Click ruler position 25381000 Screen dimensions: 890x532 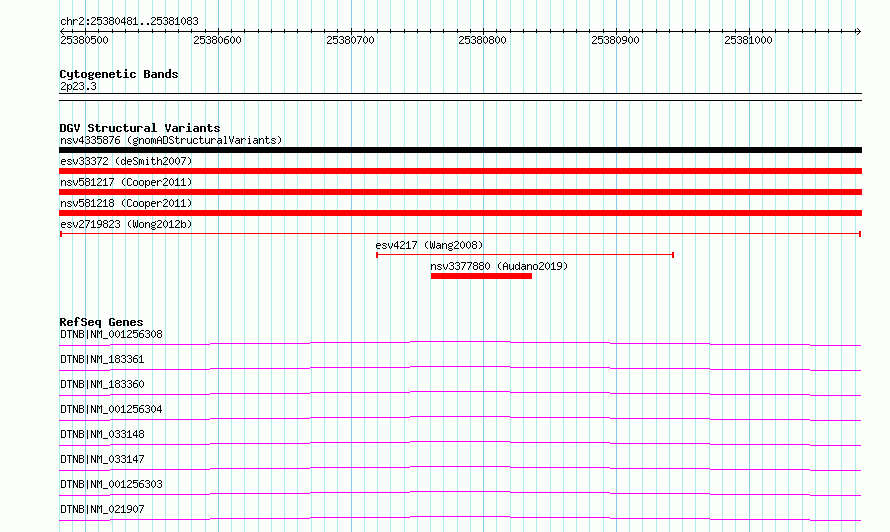pyautogui.click(x=748, y=40)
